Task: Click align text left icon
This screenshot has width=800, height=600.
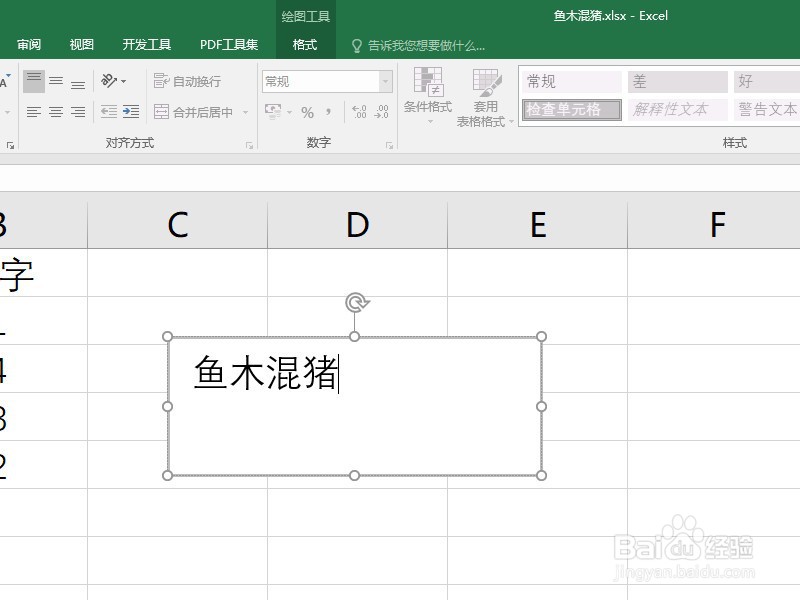Action: coord(34,112)
